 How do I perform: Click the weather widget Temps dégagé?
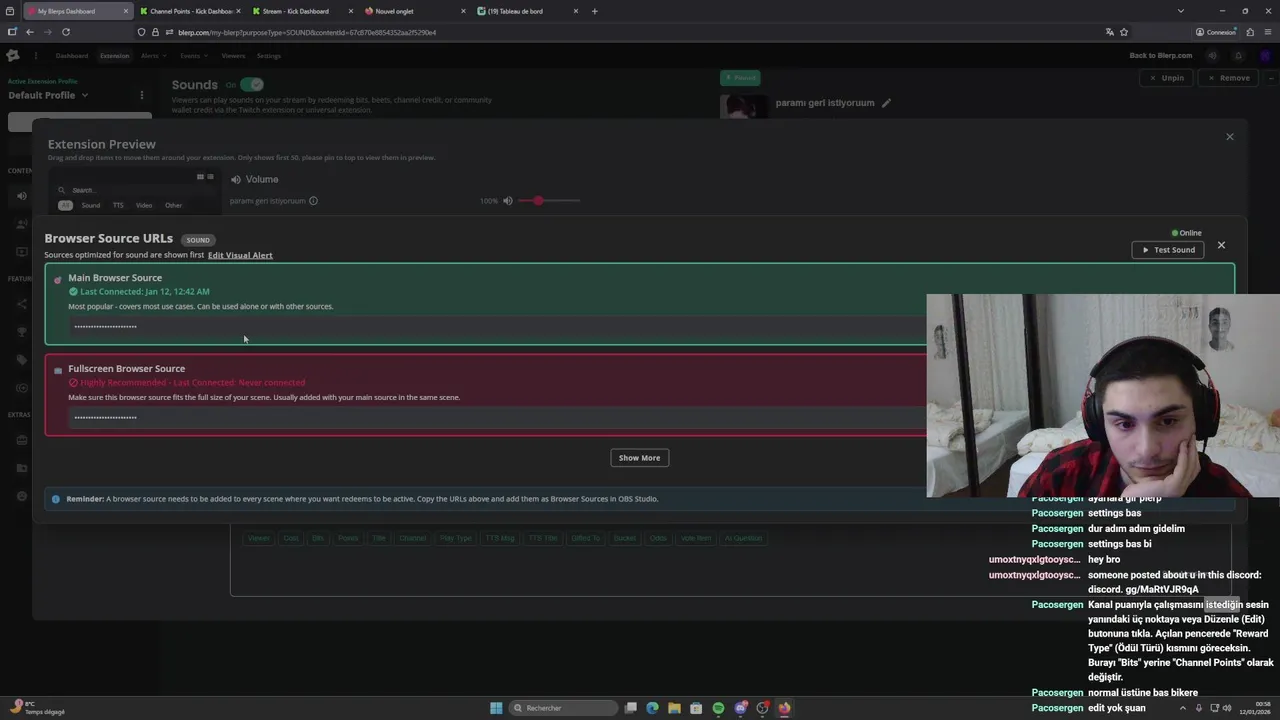click(x=36, y=708)
